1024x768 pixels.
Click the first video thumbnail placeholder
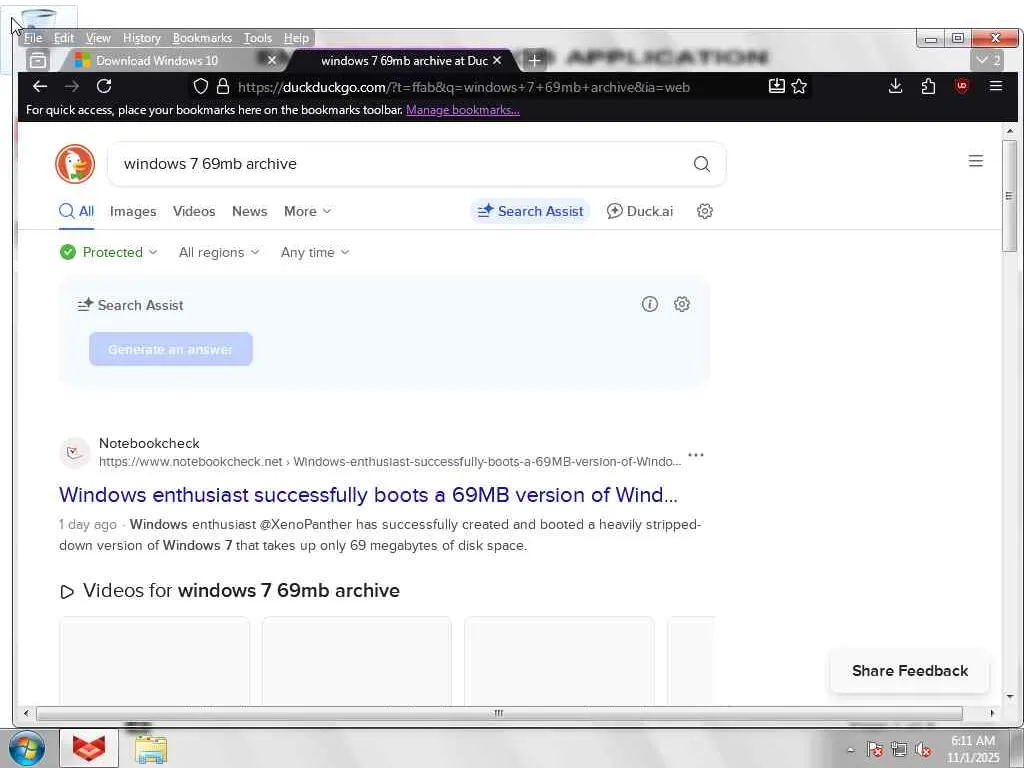coord(155,661)
